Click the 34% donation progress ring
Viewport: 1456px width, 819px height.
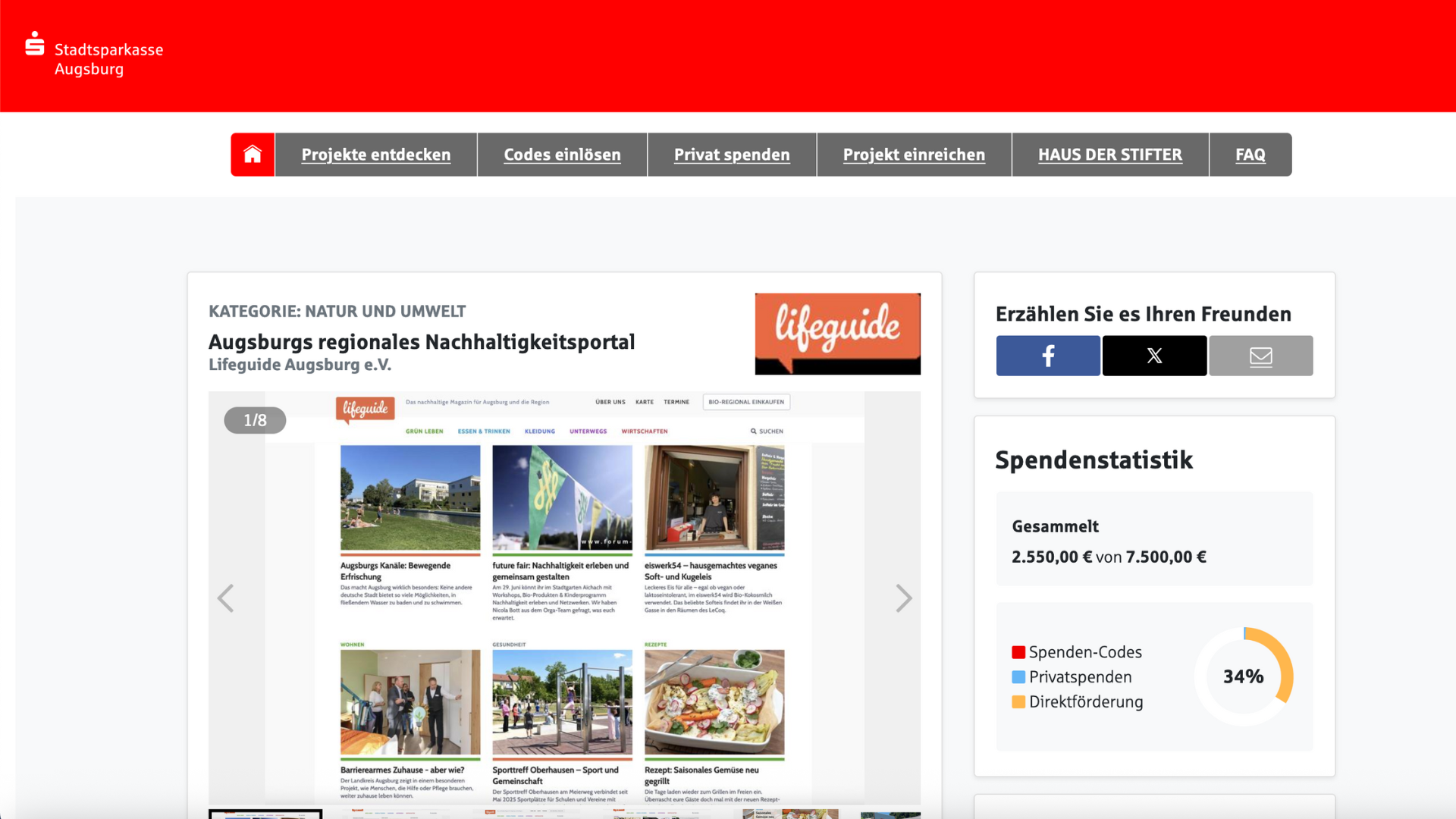tap(1243, 676)
